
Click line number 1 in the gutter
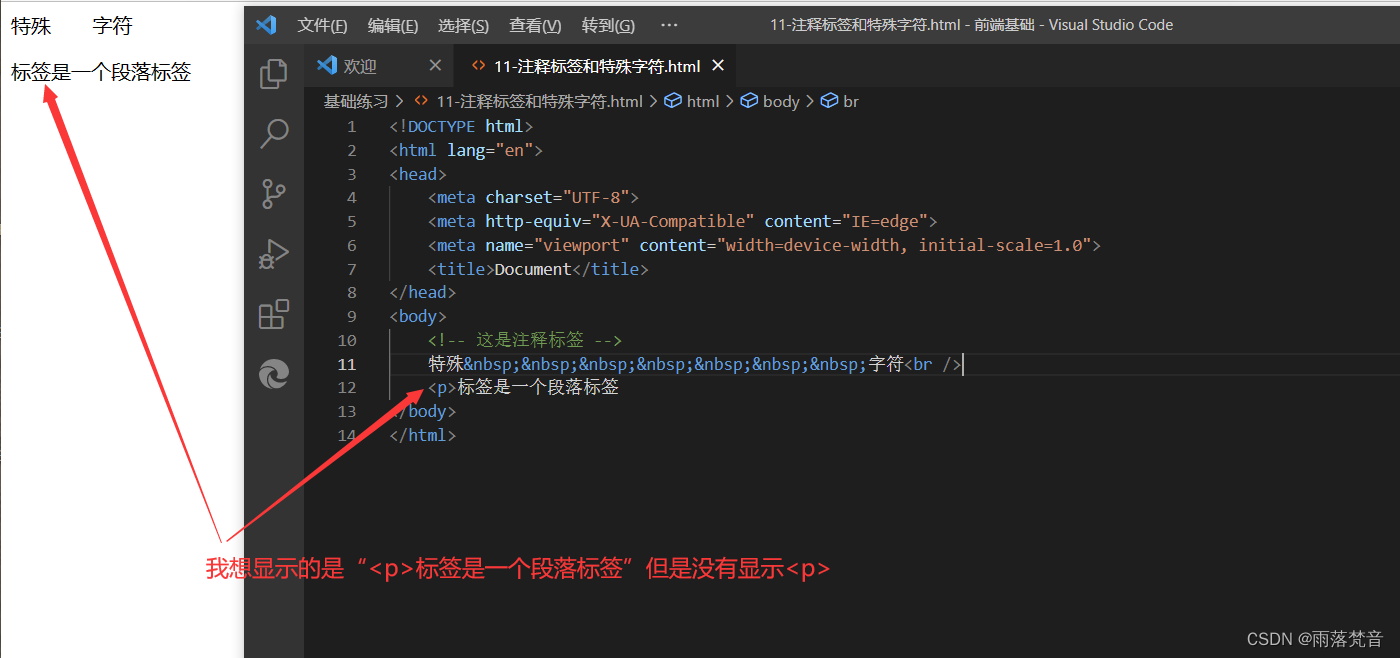point(351,127)
